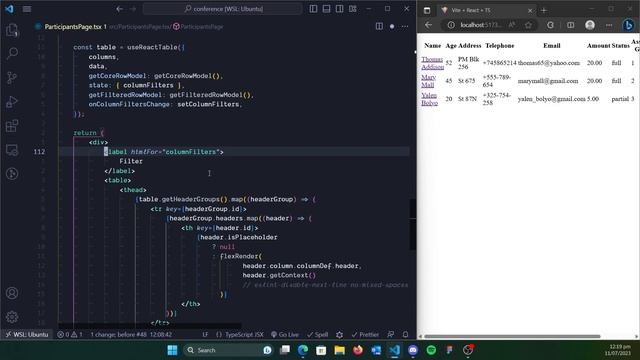Open the notifications bell in status bar
This screenshot has width=640, height=360.
click(405, 335)
